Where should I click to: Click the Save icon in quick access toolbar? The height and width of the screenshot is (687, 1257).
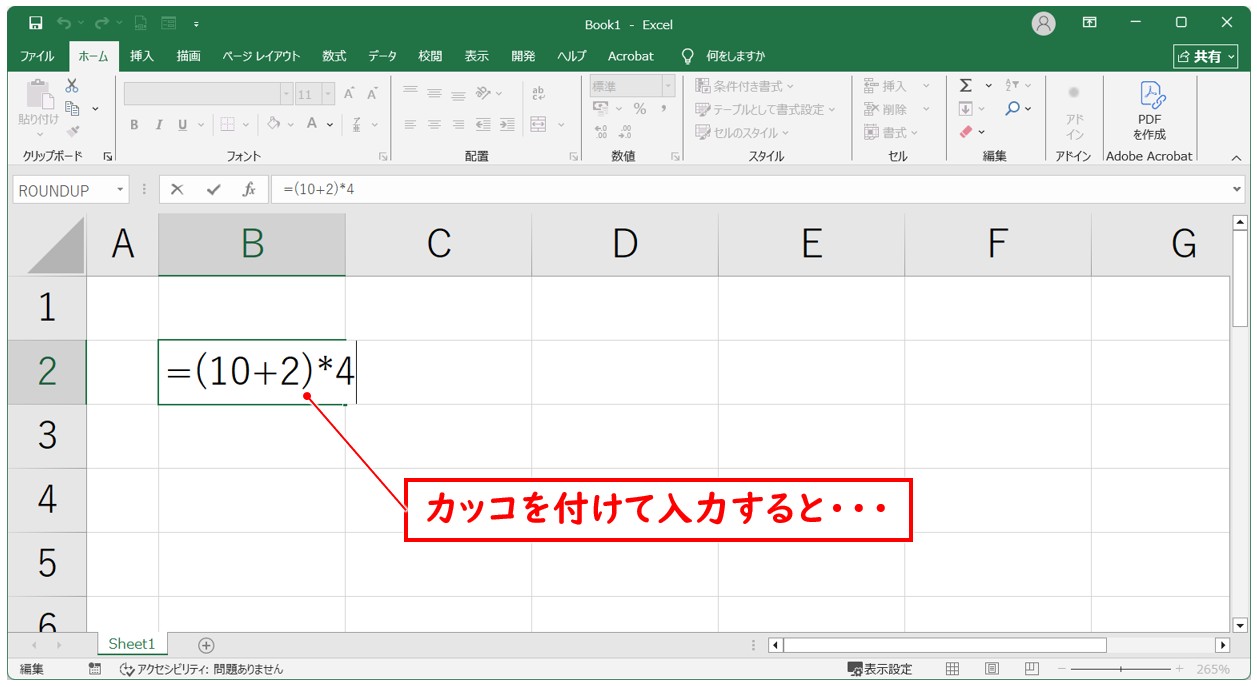pyautogui.click(x=36, y=23)
